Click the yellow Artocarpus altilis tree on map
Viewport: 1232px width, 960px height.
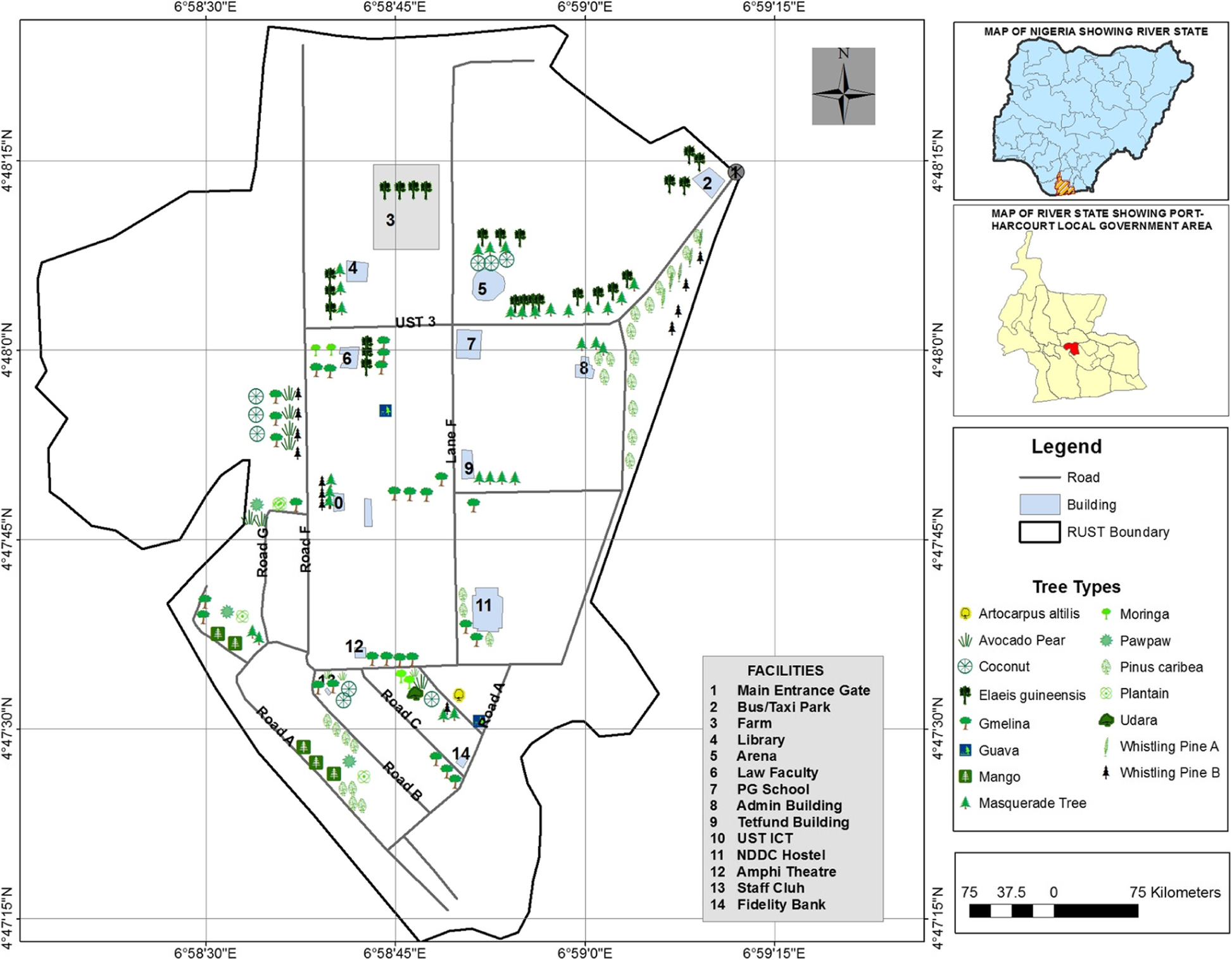pyautogui.click(x=460, y=695)
